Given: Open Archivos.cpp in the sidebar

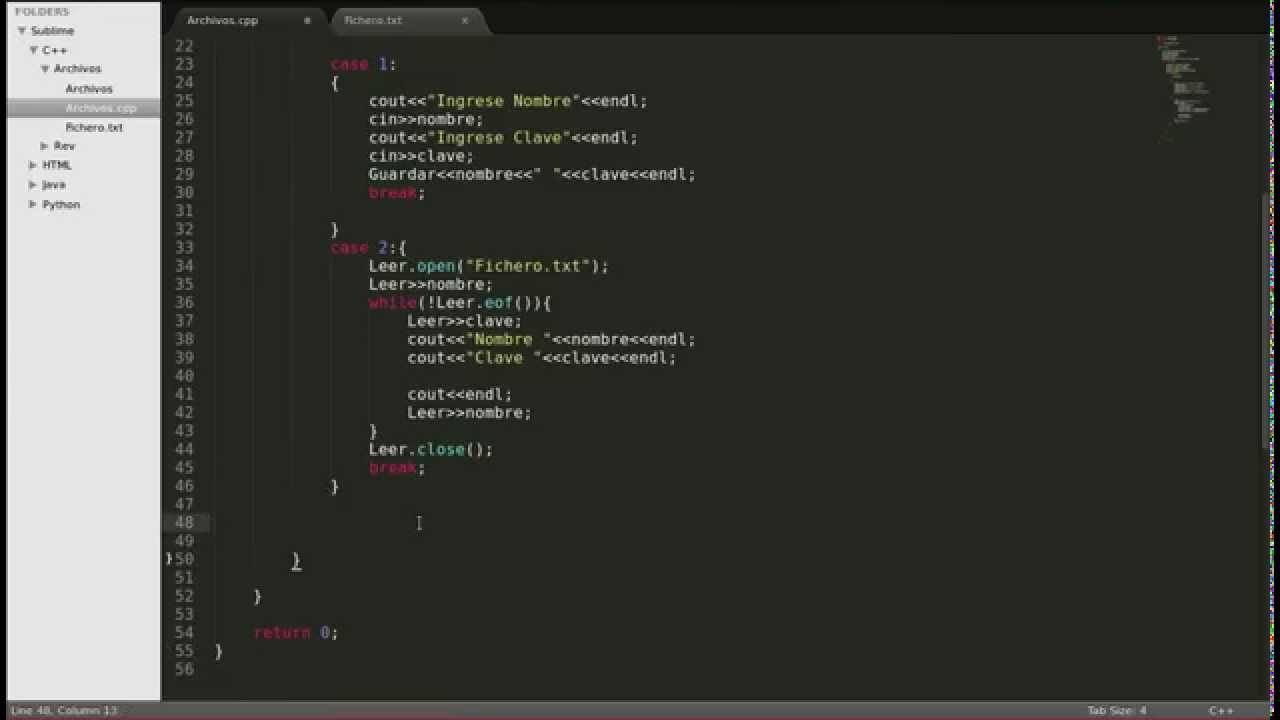Looking at the screenshot, I should (x=101, y=108).
